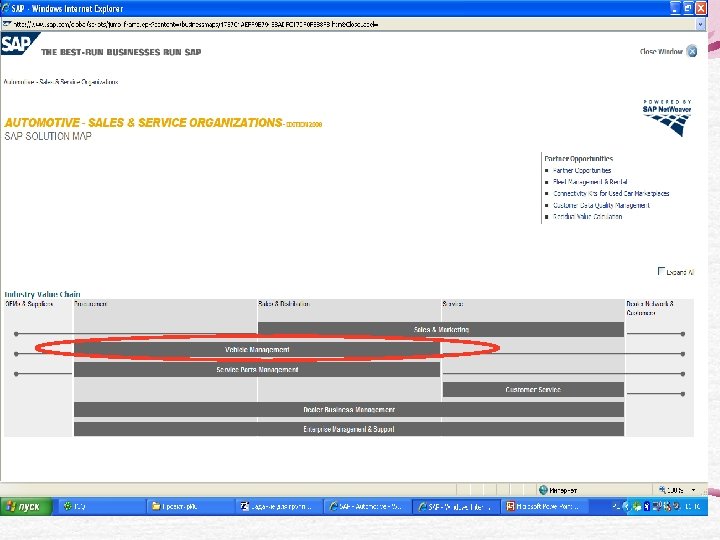Switch to the project folder taskbar button
Viewport: 720px width, 540px height.
pos(191,506)
